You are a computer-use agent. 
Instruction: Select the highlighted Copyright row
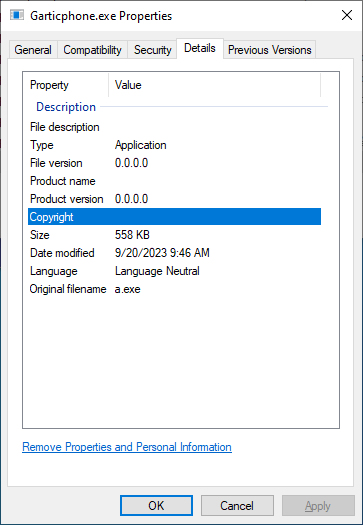pyautogui.click(x=174, y=217)
